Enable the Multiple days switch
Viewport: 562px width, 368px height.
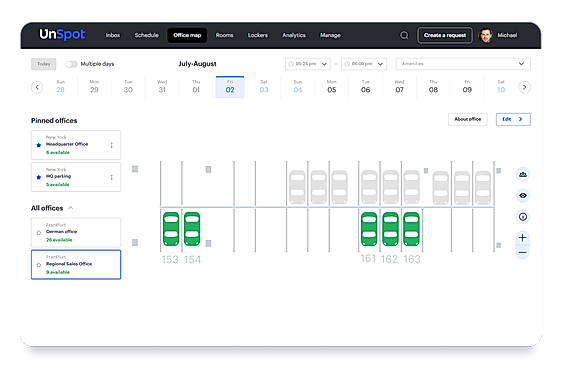click(71, 64)
